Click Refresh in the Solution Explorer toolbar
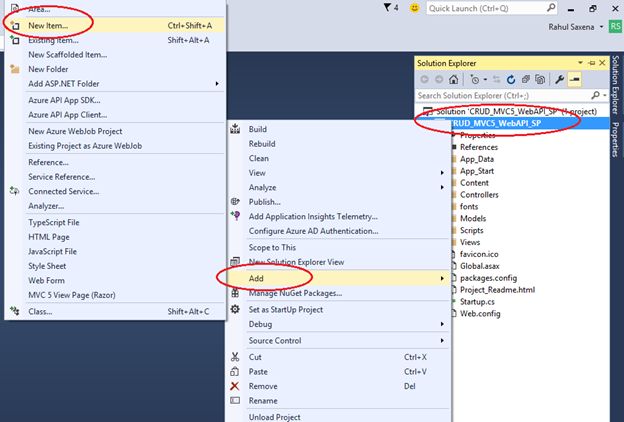624x422 pixels. (x=511, y=80)
